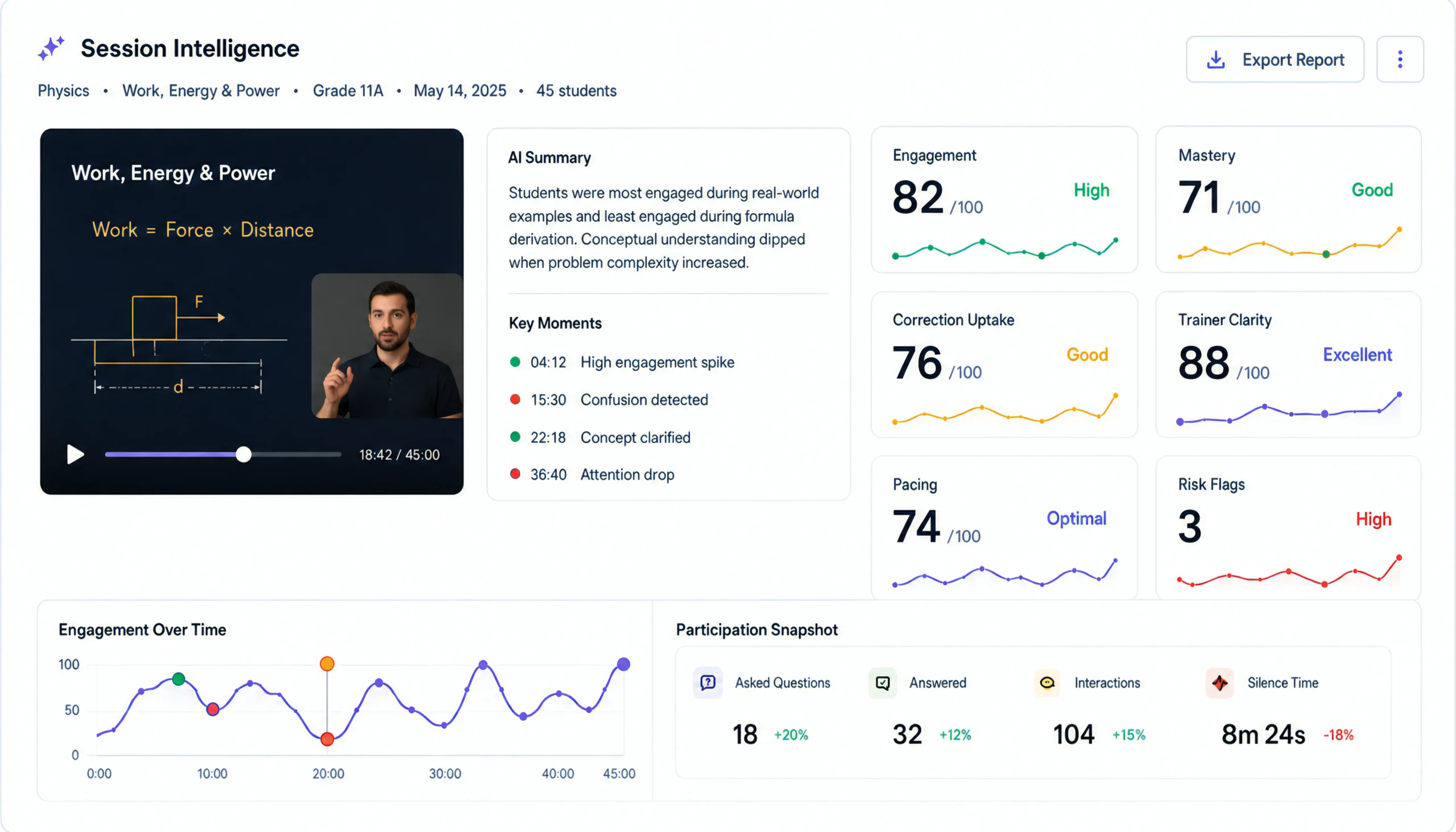Image resolution: width=1456 pixels, height=832 pixels.
Task: Open the Engagement score card
Action: pos(1004,200)
